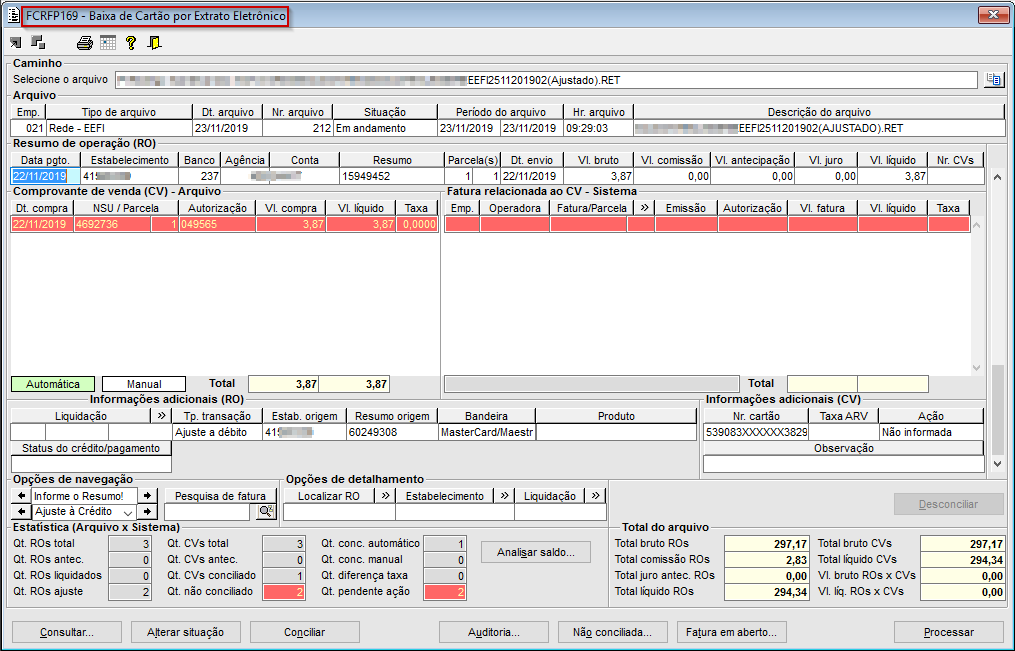Viewport: 1015px width, 651px height.
Task: Click the Status do crédito/pagamento field
Action: 91,464
